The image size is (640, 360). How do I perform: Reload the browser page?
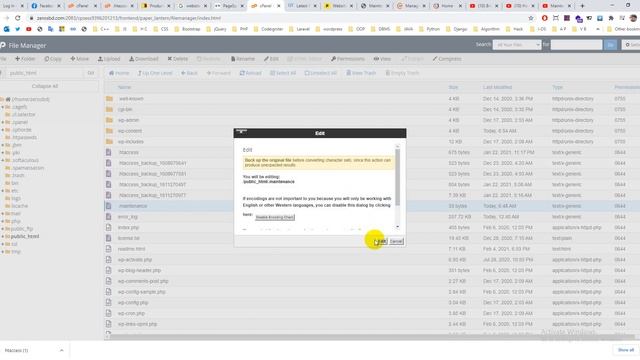17,18
